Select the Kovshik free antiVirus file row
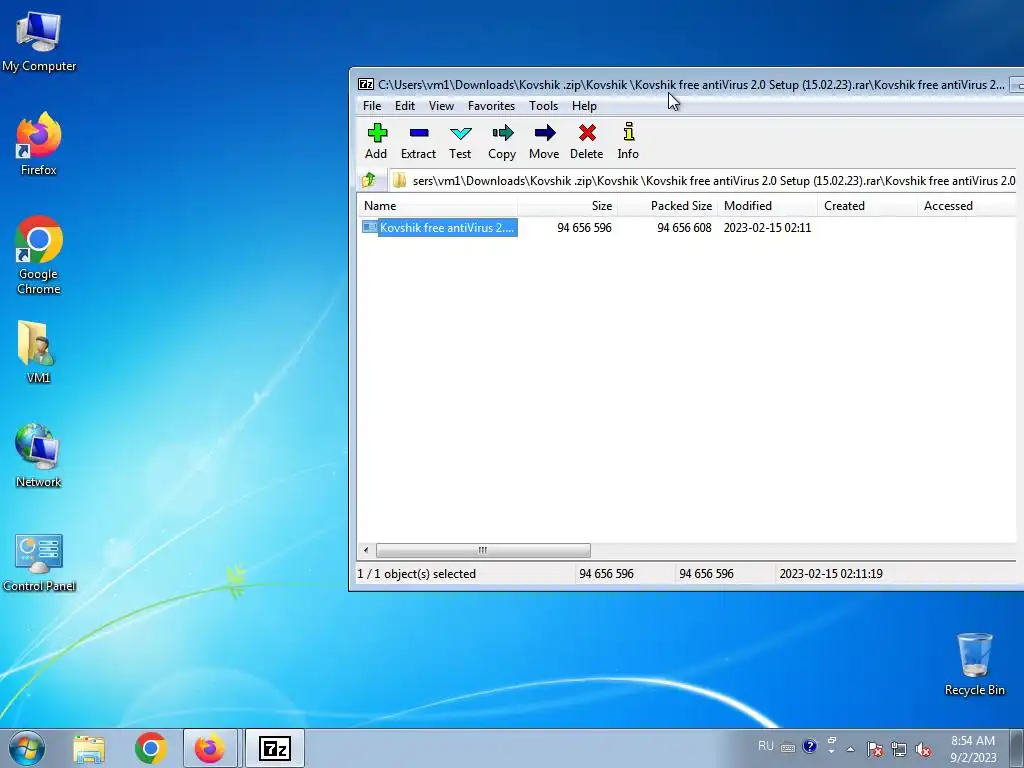This screenshot has height=768, width=1024. click(440, 227)
